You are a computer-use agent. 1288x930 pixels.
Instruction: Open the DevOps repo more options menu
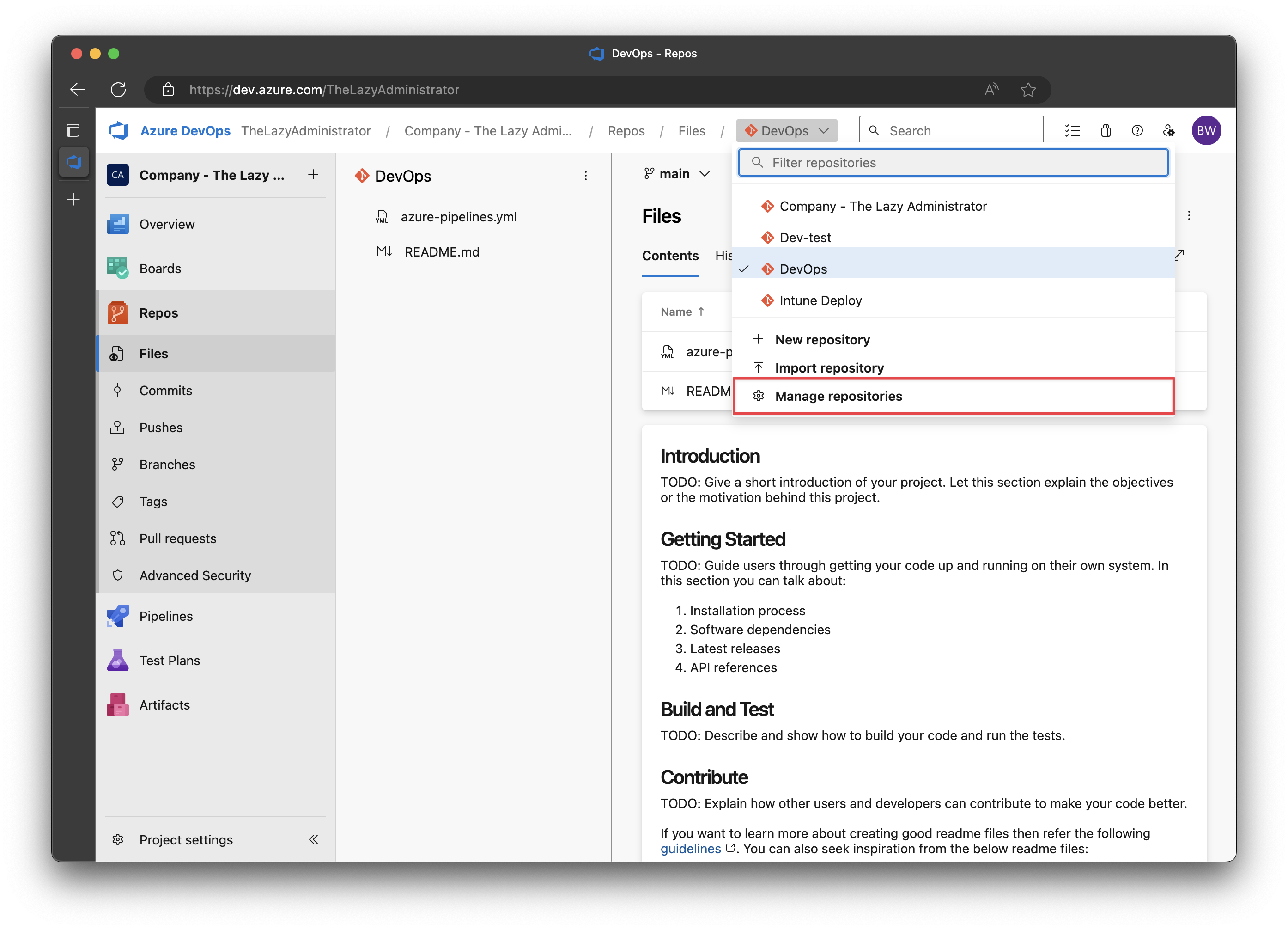coord(585,176)
